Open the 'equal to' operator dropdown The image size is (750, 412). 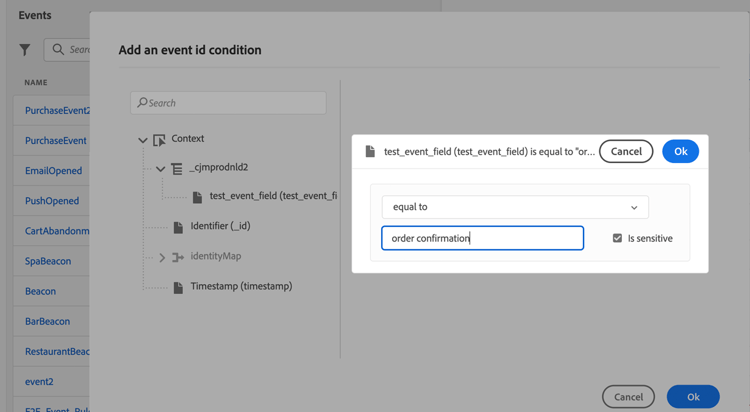515,207
